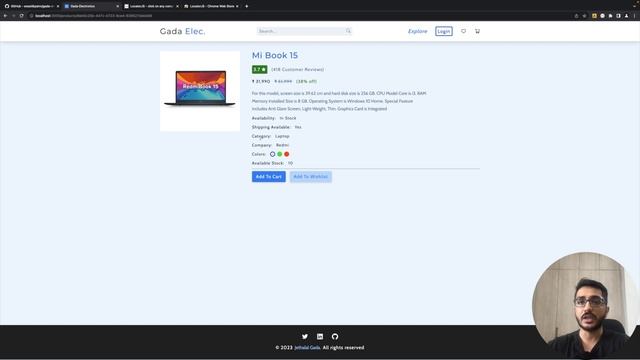Screen dimensions: 640x360
Task: Select the green color swatch
Action: point(280,154)
